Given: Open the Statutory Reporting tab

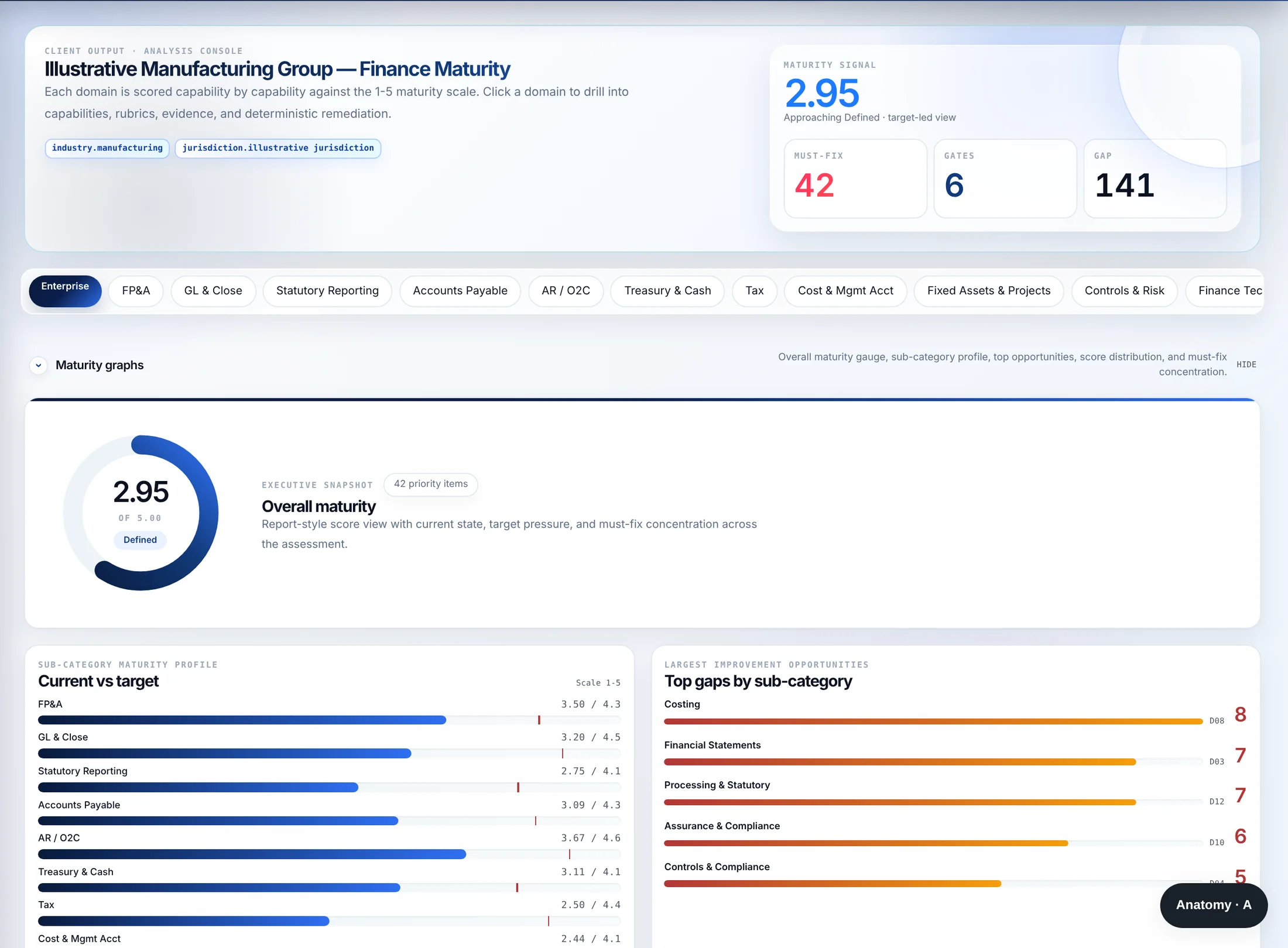Looking at the screenshot, I should point(327,291).
